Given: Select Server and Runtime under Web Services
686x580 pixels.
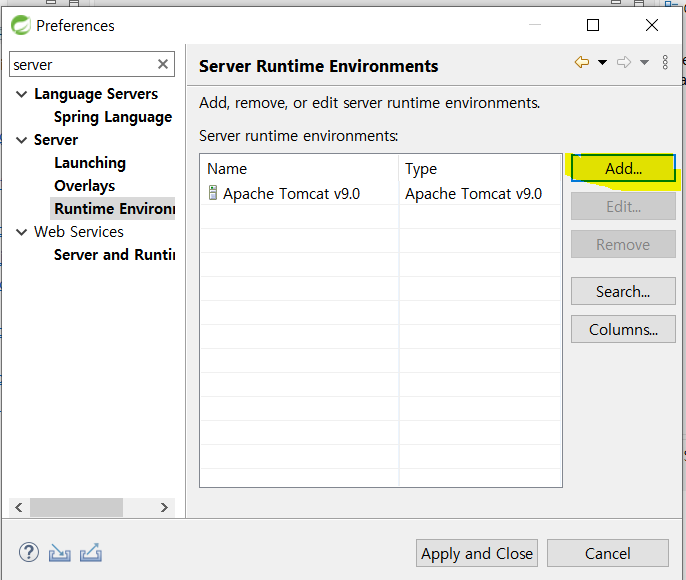Looking at the screenshot, I should [114, 255].
